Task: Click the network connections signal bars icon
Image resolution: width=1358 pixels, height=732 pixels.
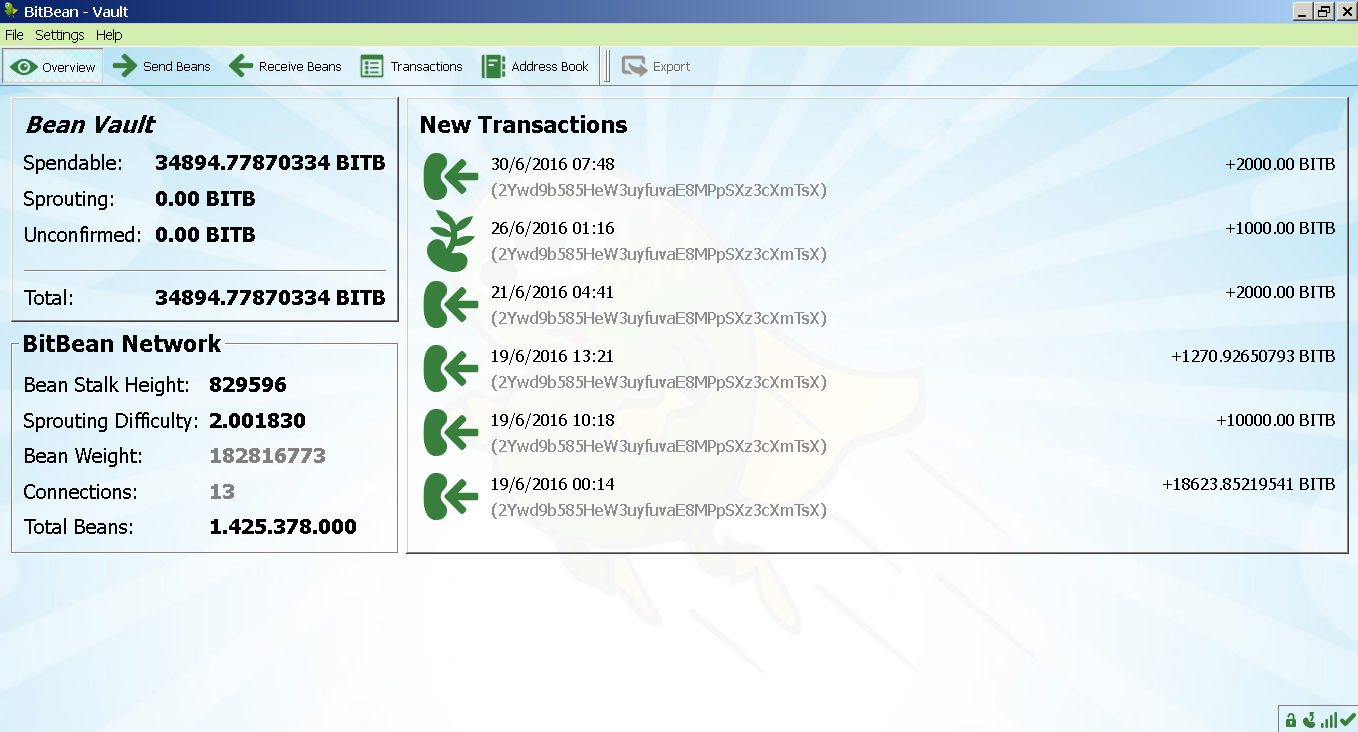Action: [1328, 720]
